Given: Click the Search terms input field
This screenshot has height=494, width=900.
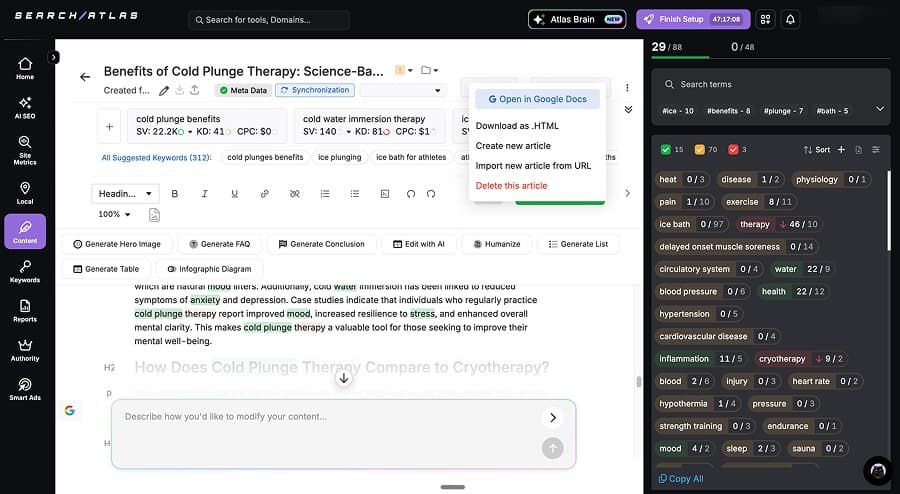Looking at the screenshot, I should [x=770, y=84].
